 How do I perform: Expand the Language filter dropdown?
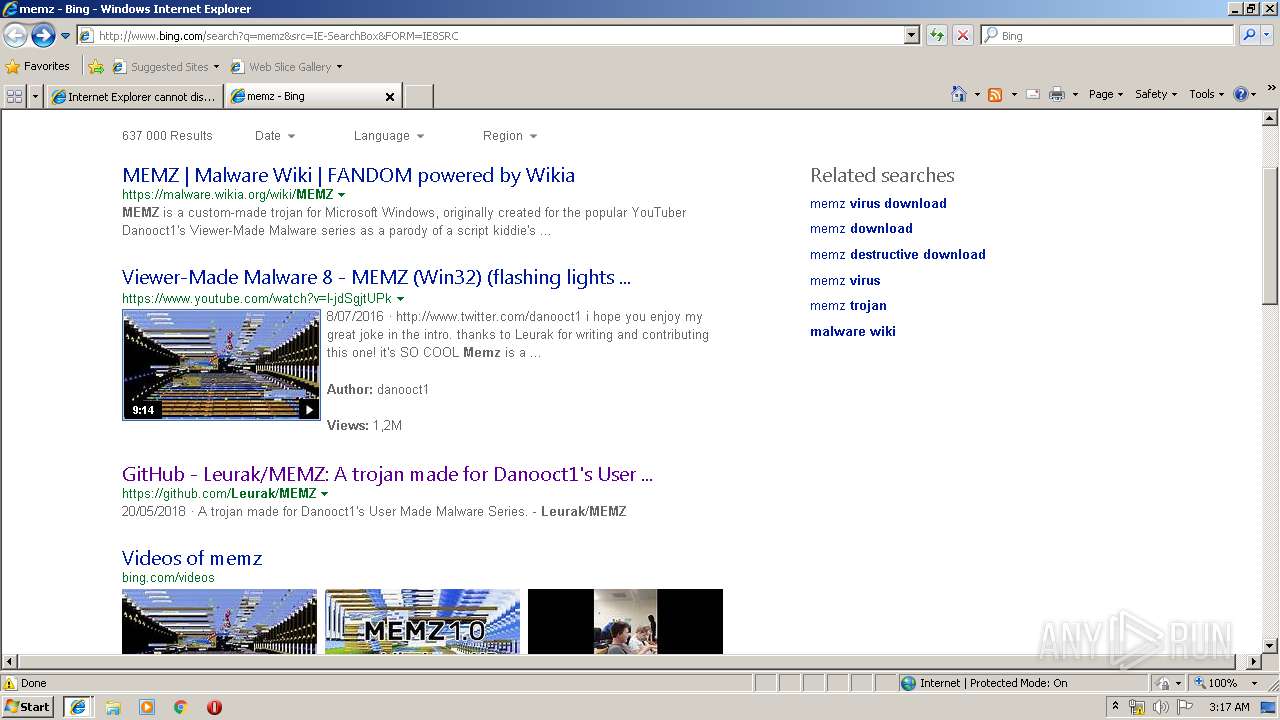click(389, 136)
